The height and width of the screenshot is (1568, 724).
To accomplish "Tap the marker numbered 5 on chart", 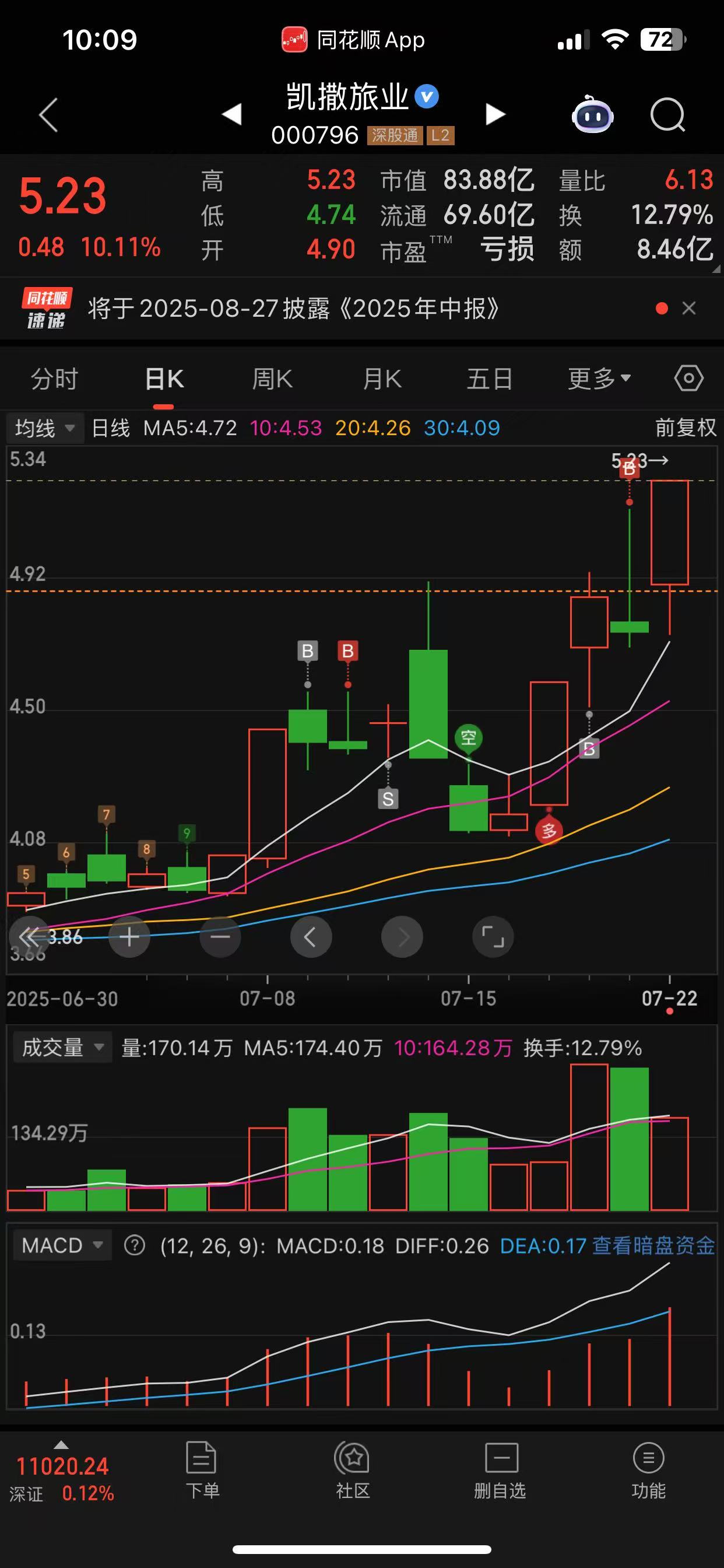I will click(26, 874).
